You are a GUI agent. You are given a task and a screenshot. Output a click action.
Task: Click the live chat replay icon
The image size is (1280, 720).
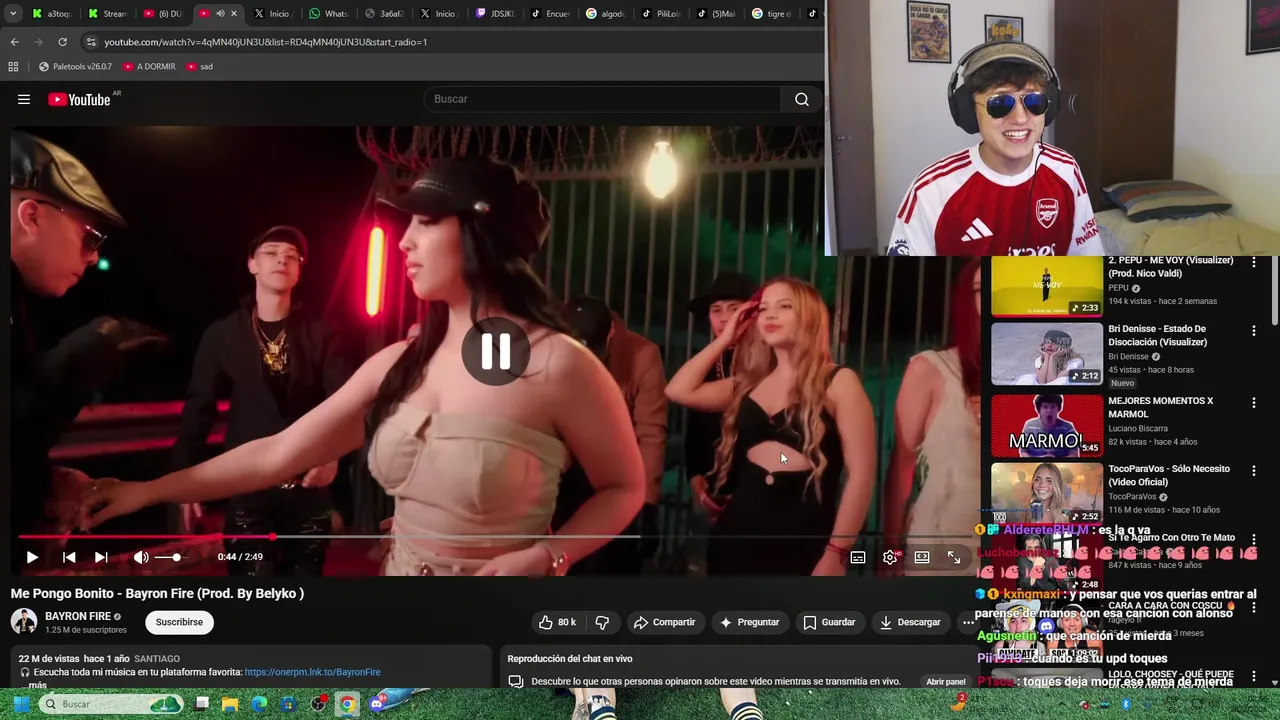(516, 681)
